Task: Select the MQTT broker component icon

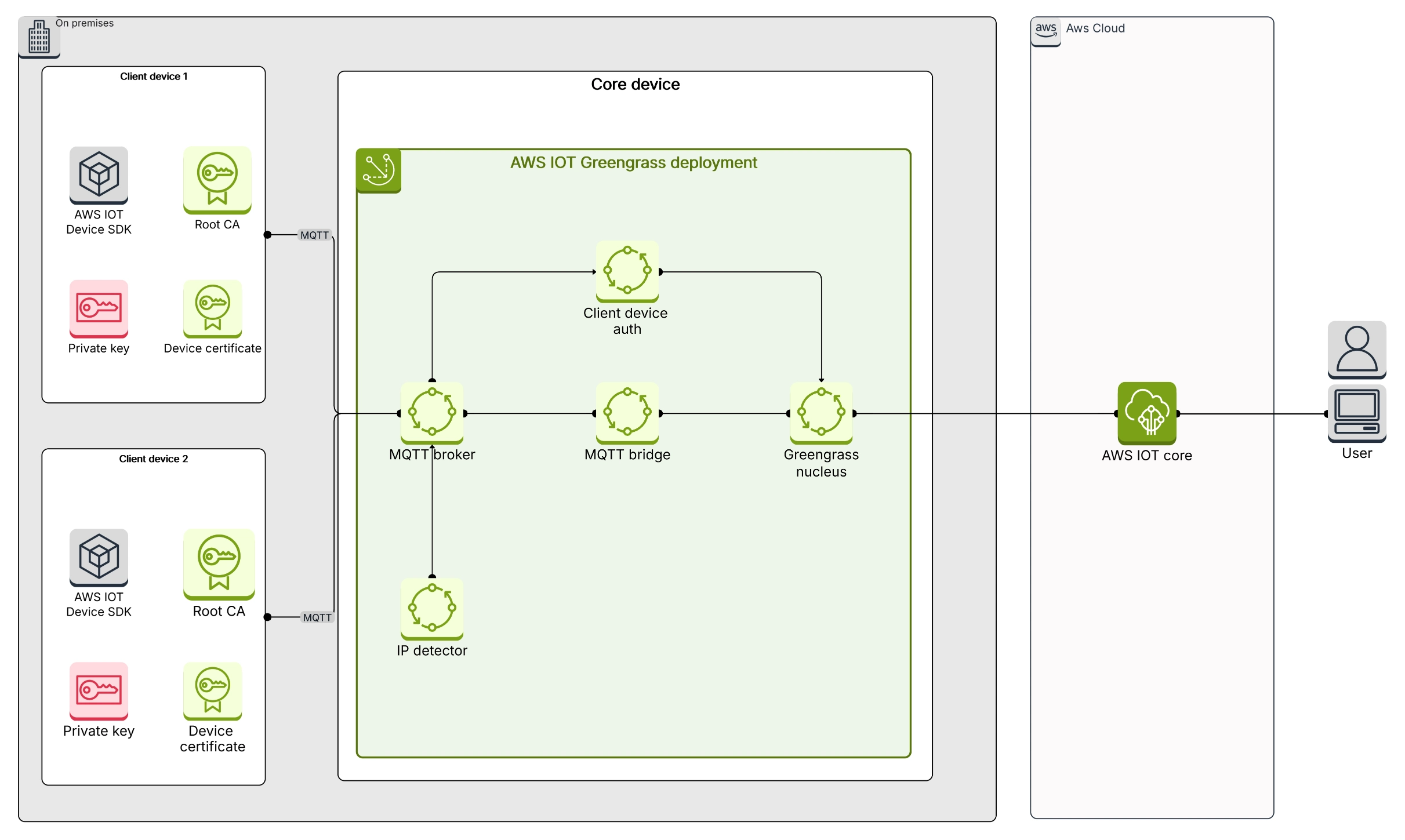Action: tap(432, 413)
